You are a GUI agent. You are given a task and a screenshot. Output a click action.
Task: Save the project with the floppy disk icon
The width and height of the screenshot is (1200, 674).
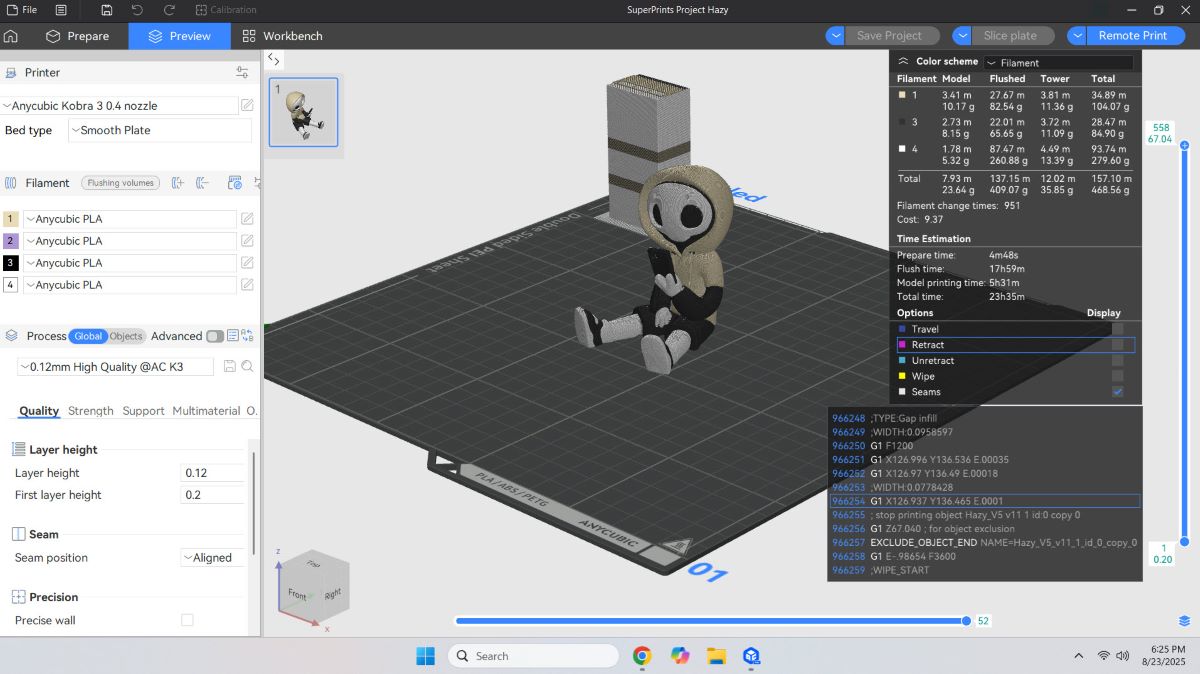point(107,10)
